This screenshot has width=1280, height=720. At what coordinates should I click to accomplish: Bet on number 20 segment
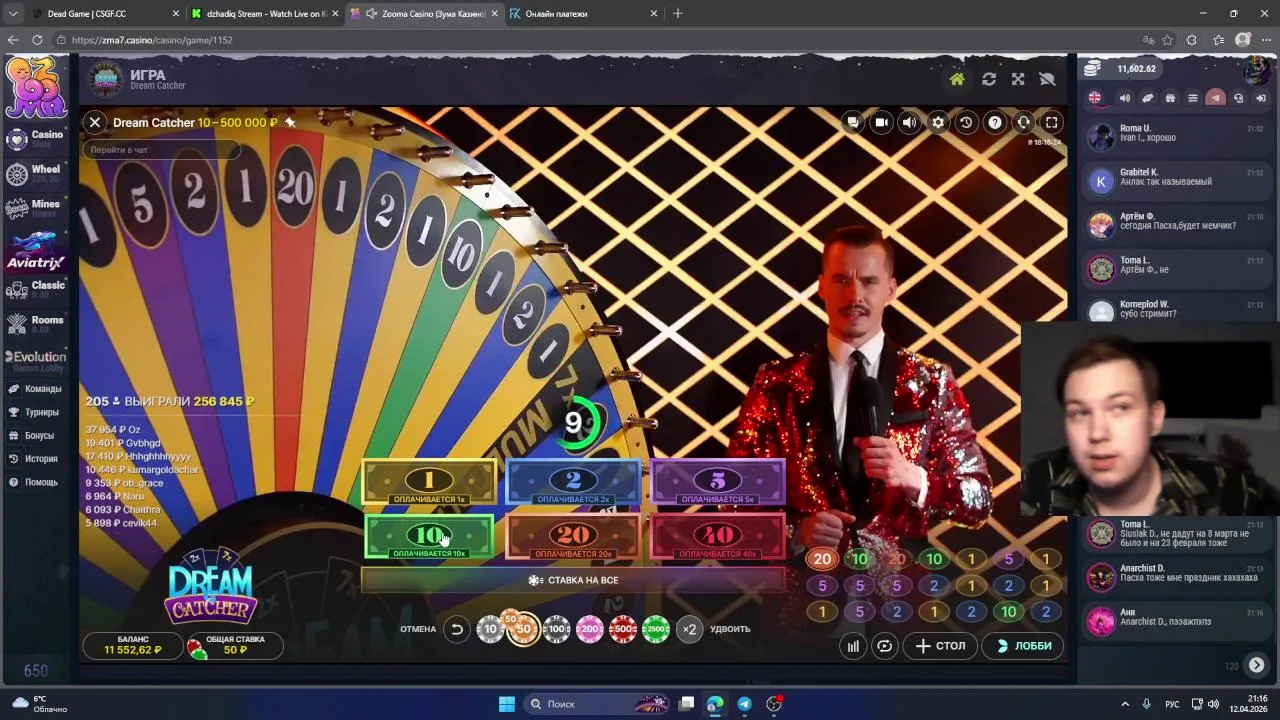click(573, 538)
